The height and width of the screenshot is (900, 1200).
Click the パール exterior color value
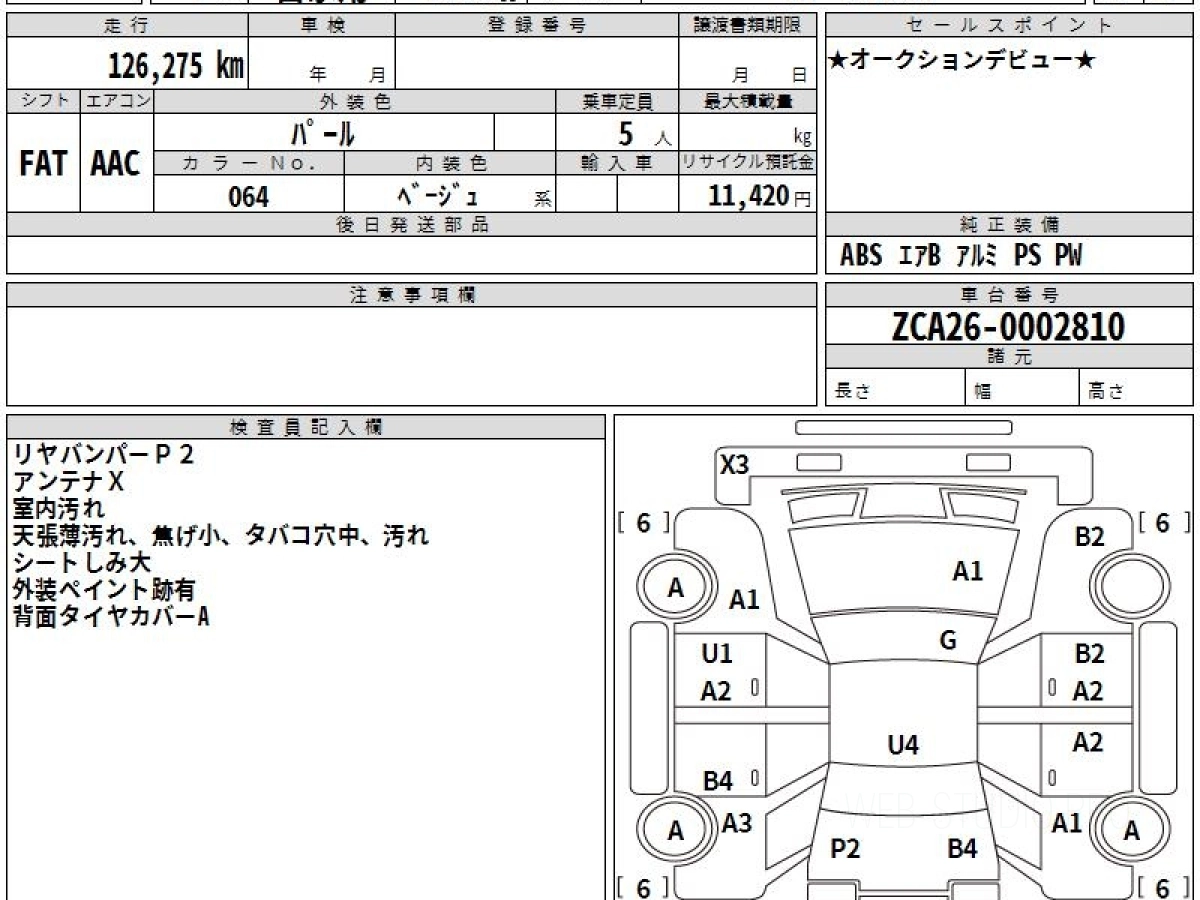point(324,132)
